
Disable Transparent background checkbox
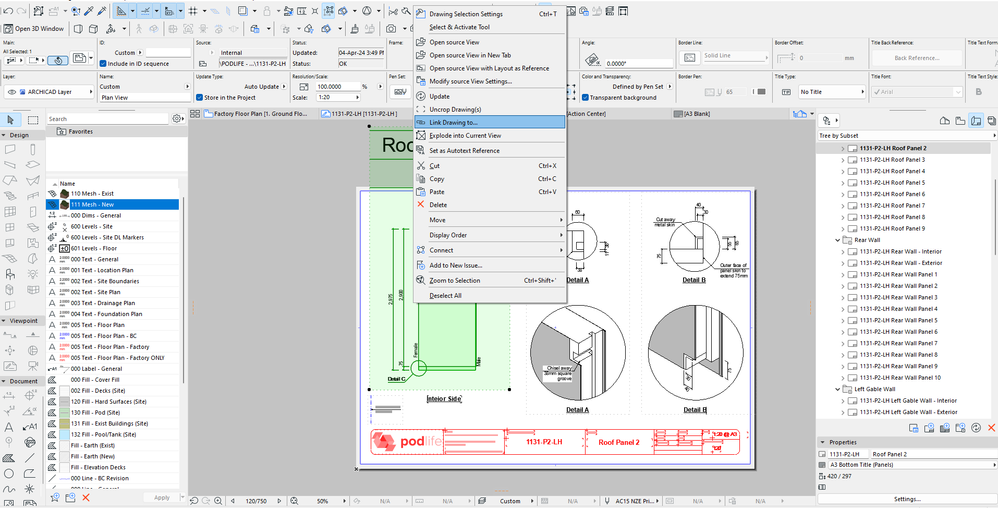[586, 97]
